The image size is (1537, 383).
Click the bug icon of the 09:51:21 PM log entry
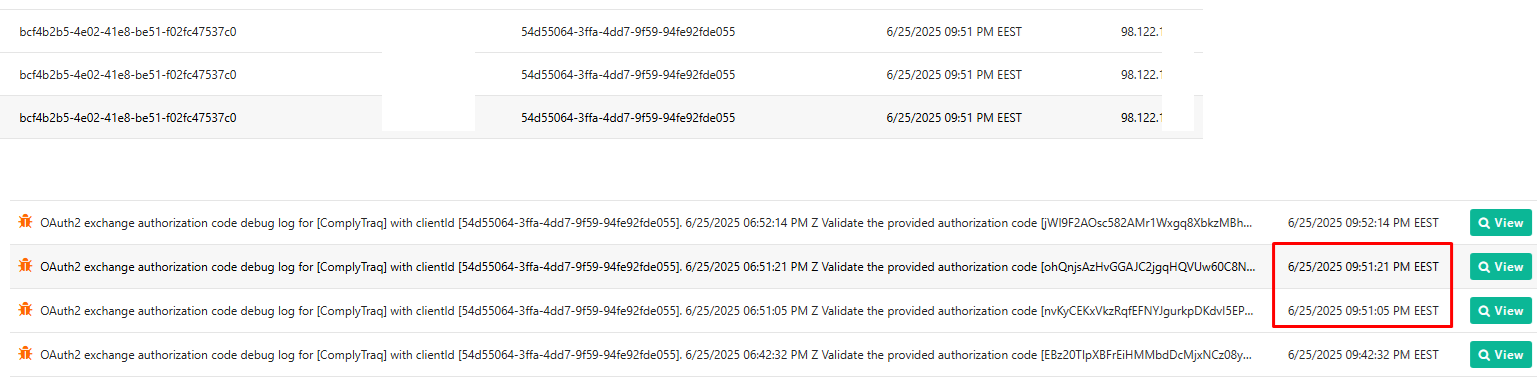(26, 267)
